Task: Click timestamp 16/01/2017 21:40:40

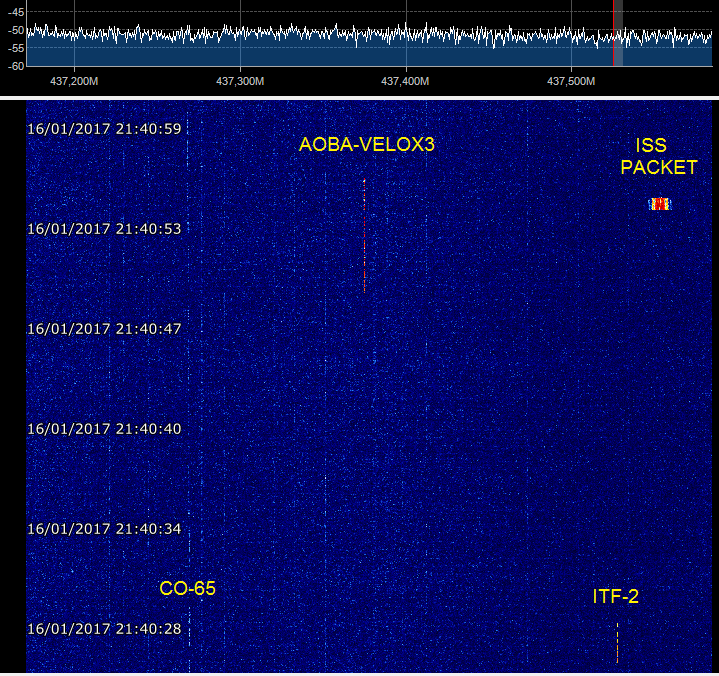Action: (x=104, y=429)
